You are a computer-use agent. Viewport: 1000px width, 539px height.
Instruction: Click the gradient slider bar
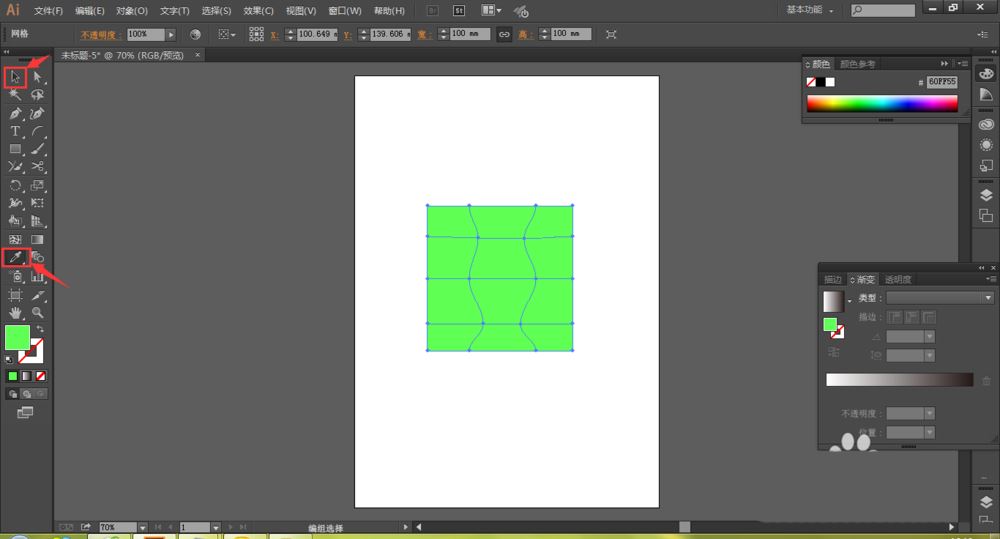pos(899,380)
